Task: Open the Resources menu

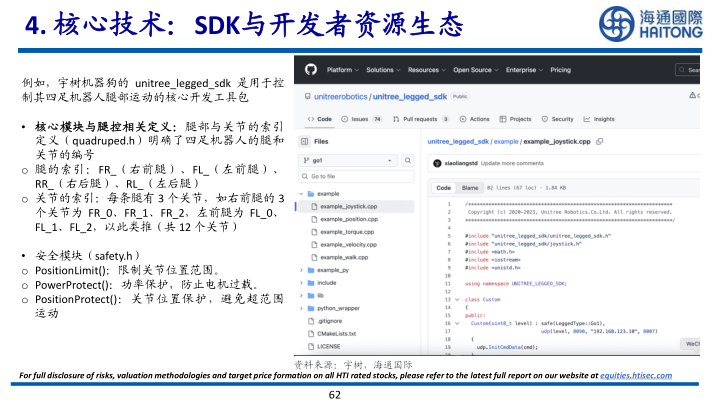Action: (427, 70)
